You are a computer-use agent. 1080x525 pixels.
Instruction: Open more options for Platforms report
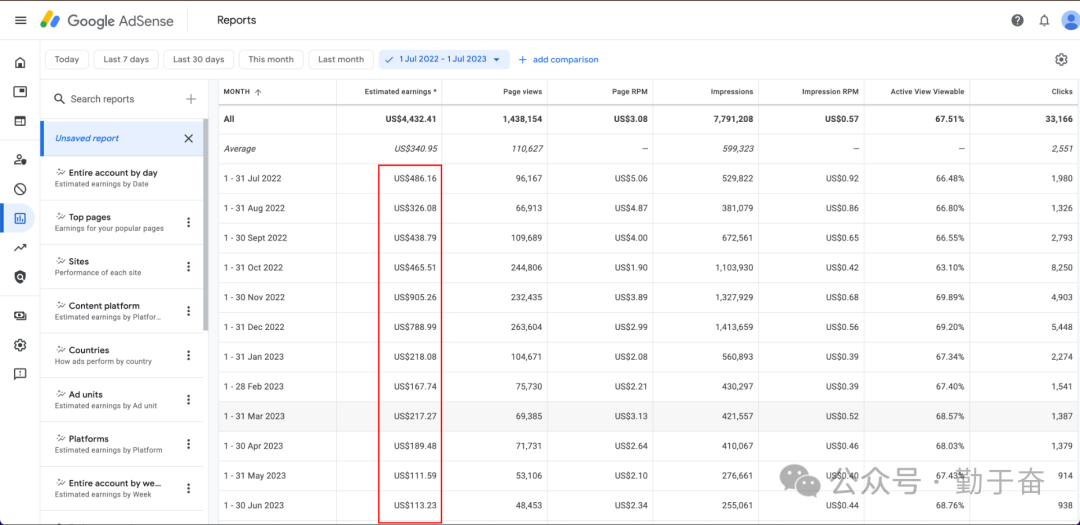(188, 444)
